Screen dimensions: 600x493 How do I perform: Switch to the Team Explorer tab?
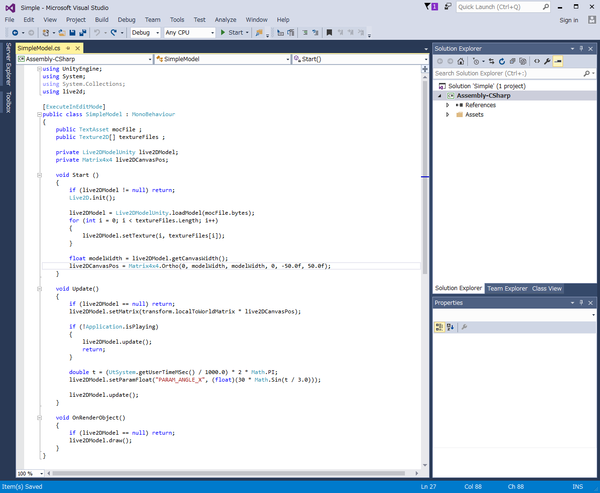click(507, 289)
